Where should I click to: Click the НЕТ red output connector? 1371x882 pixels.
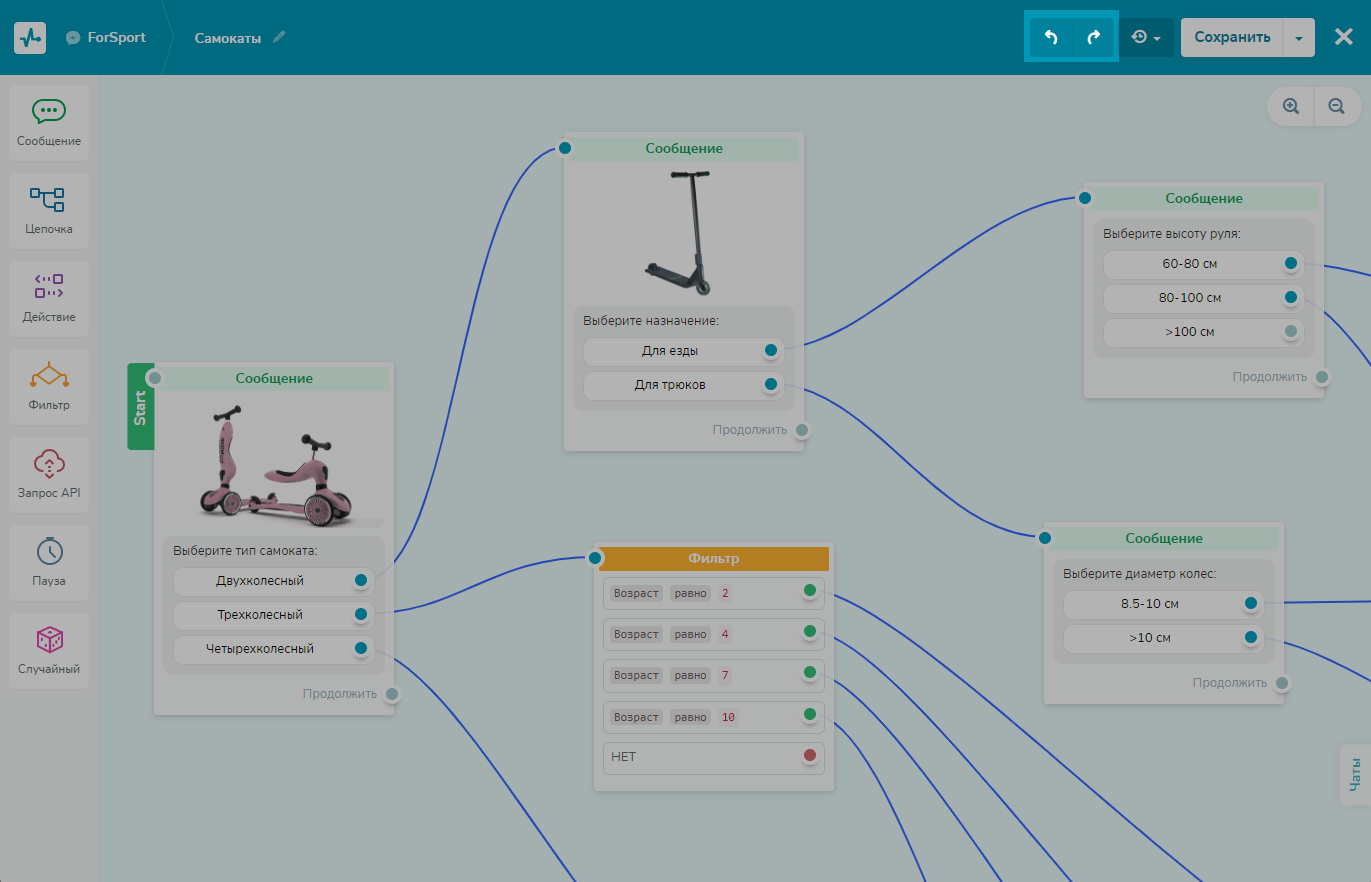click(x=810, y=756)
